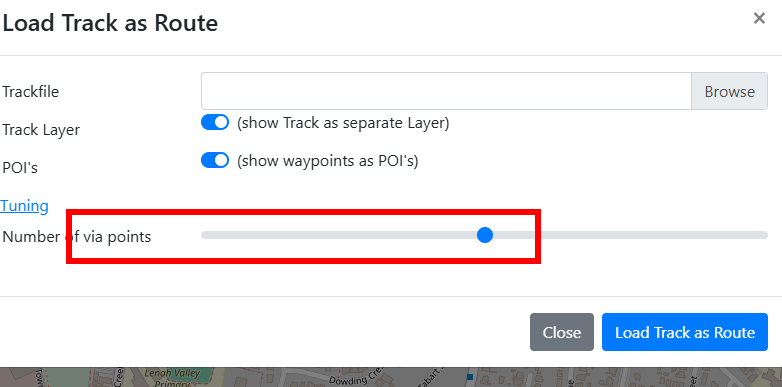
Task: Close the dialog using the X icon
Action: tap(759, 19)
